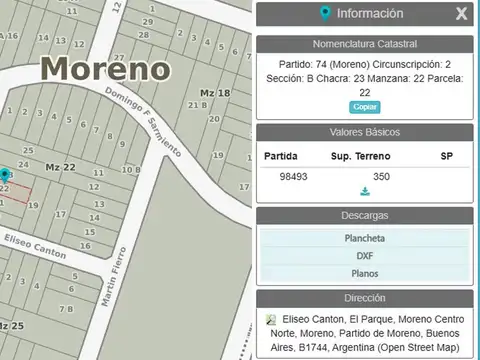Download the DXF file
The height and width of the screenshot is (360, 480).
click(x=365, y=256)
